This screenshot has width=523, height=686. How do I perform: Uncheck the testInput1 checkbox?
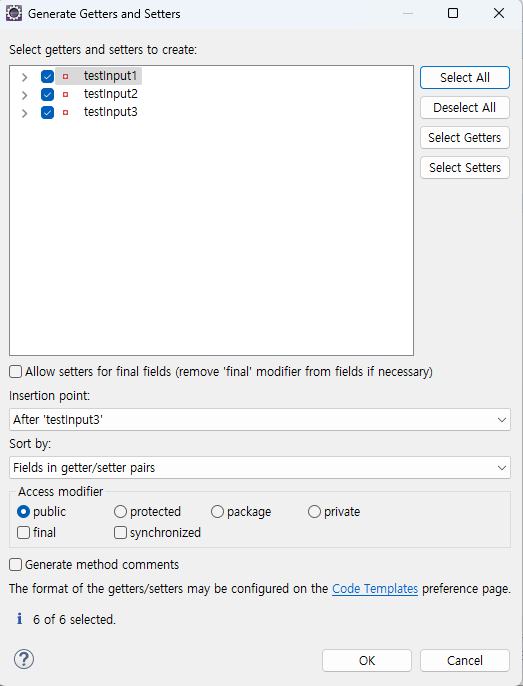pyautogui.click(x=47, y=77)
